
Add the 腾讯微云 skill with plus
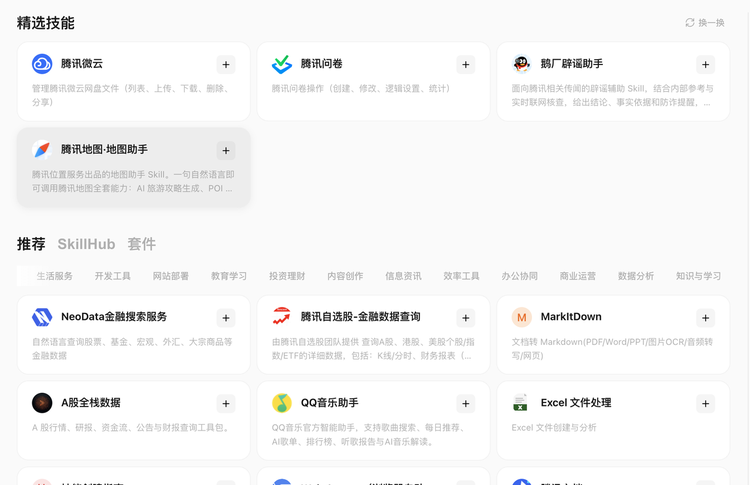(x=226, y=65)
